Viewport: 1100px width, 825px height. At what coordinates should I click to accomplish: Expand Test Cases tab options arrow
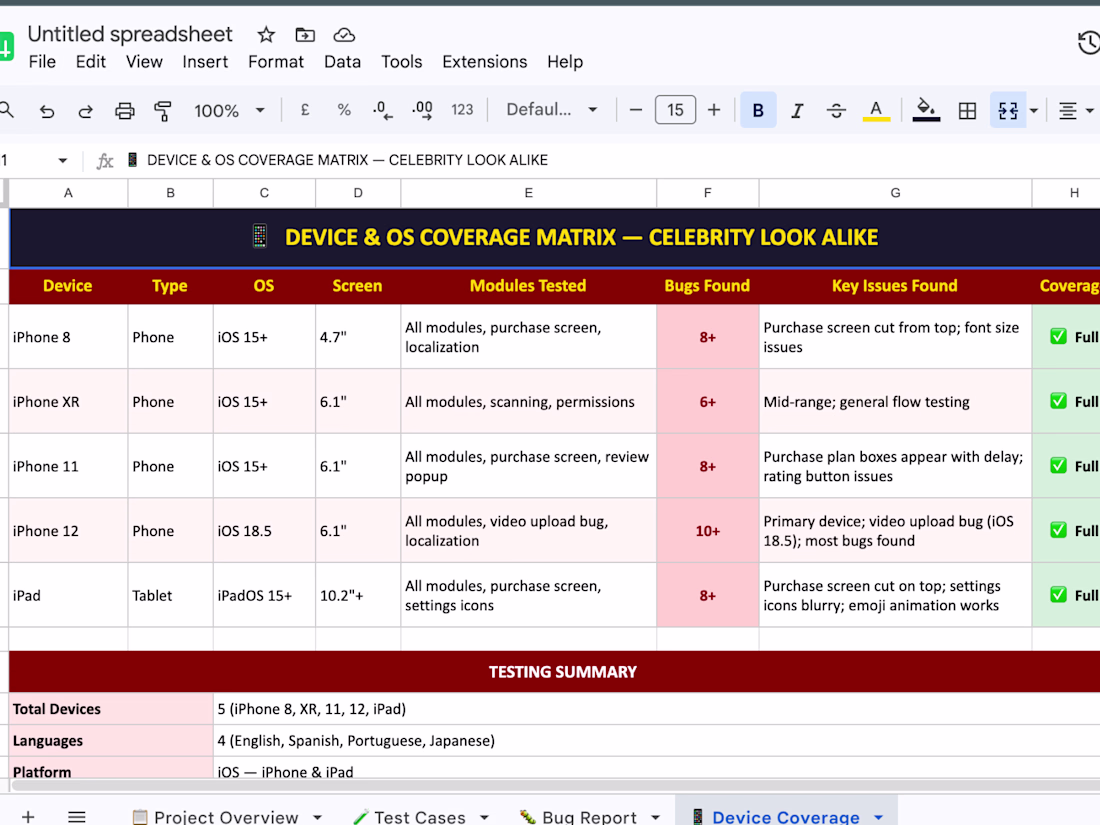click(x=484, y=817)
